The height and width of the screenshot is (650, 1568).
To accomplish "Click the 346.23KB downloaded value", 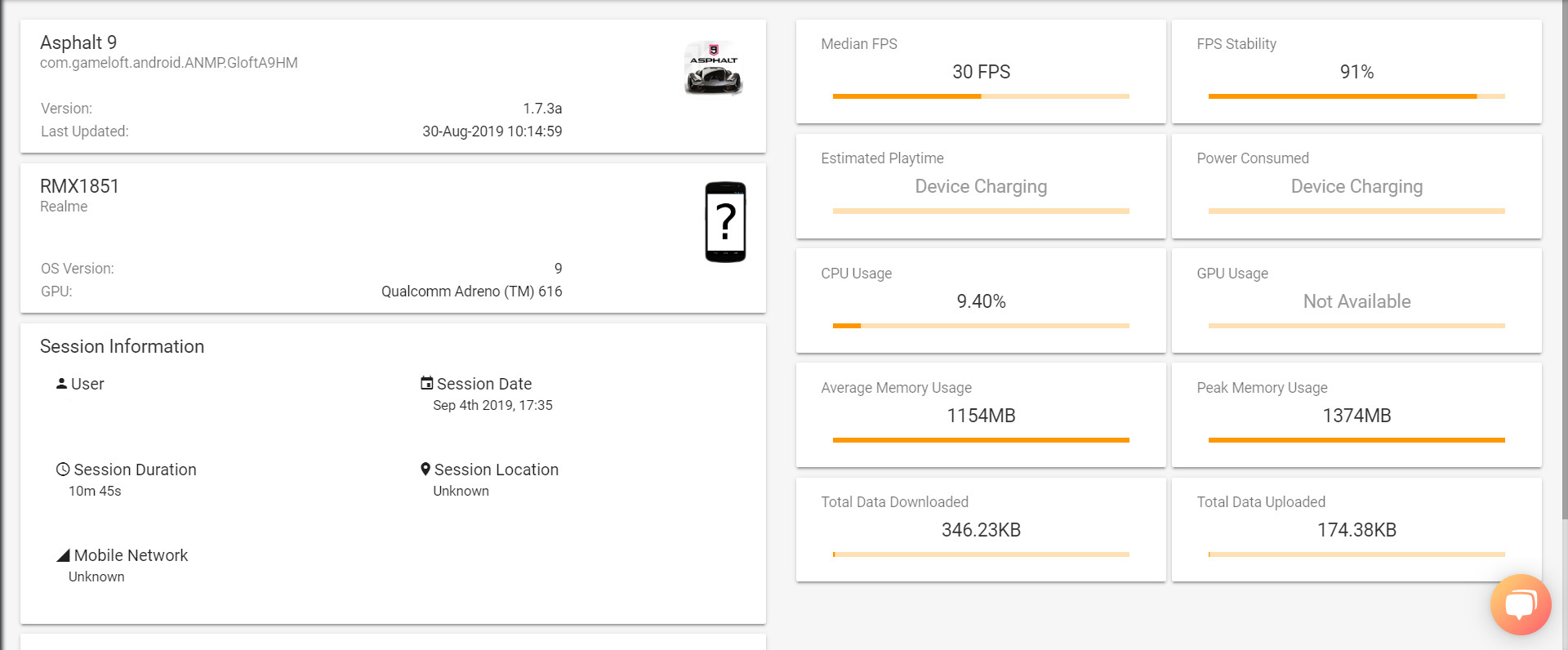I will click(981, 530).
